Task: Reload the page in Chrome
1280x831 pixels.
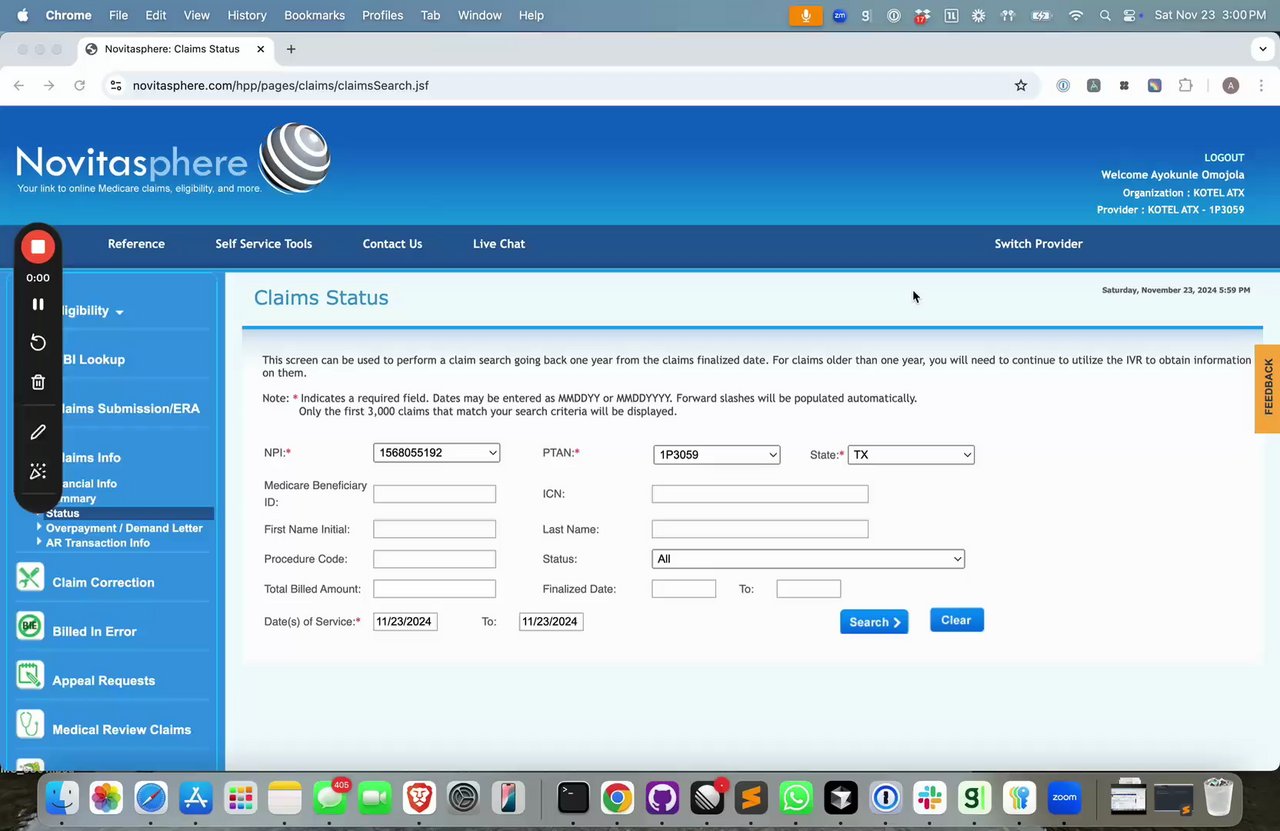Action: tap(79, 86)
